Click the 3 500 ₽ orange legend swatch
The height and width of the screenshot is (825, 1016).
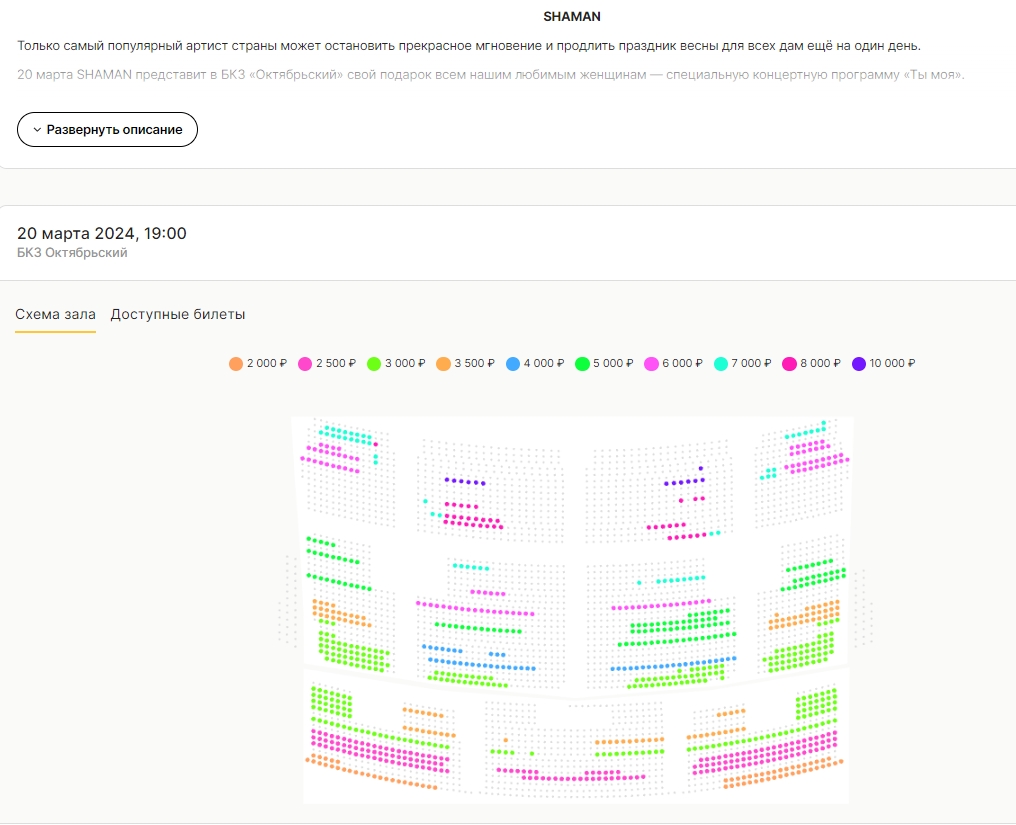pyautogui.click(x=443, y=364)
